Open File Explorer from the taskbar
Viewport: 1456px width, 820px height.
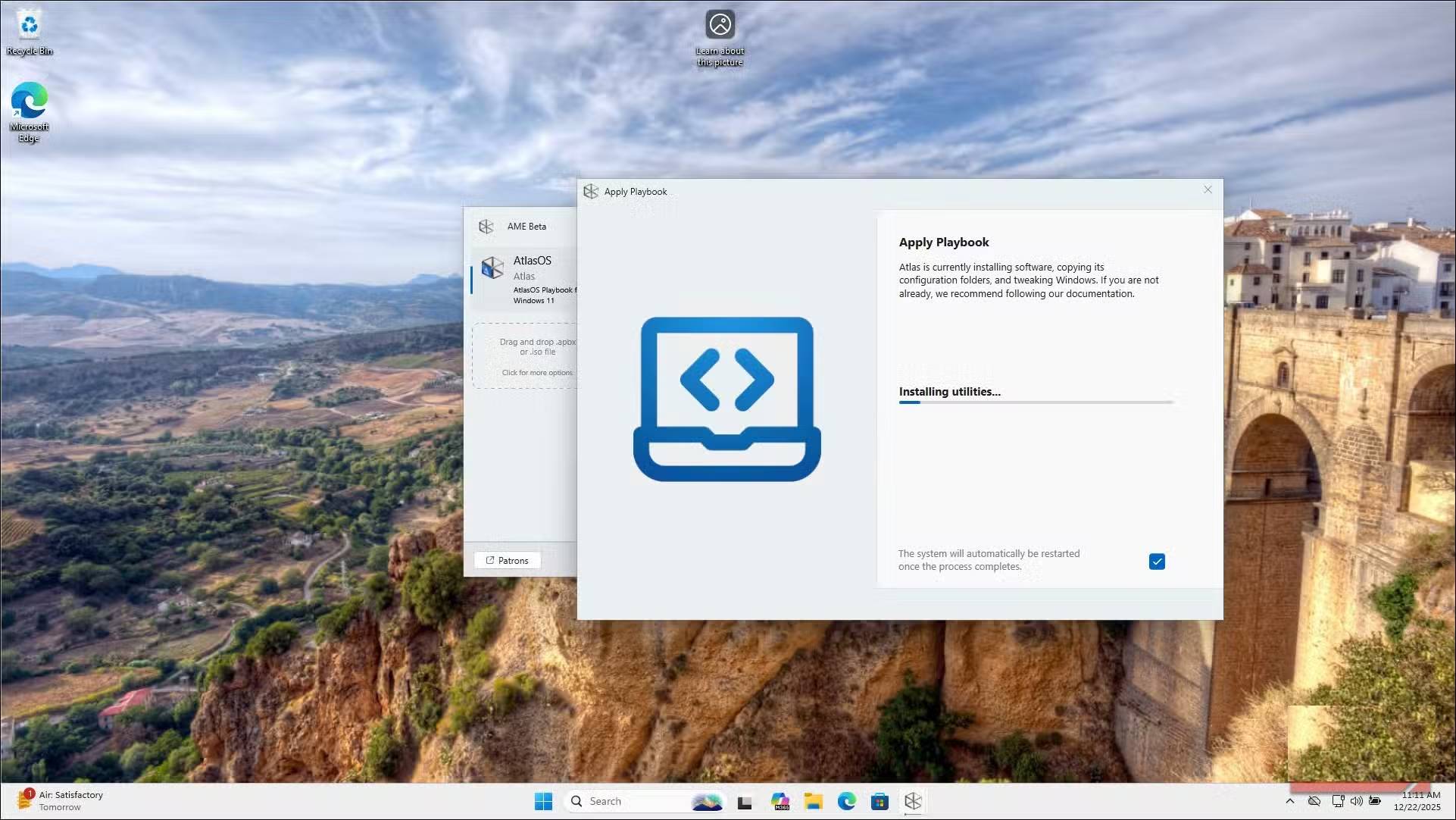(x=813, y=801)
